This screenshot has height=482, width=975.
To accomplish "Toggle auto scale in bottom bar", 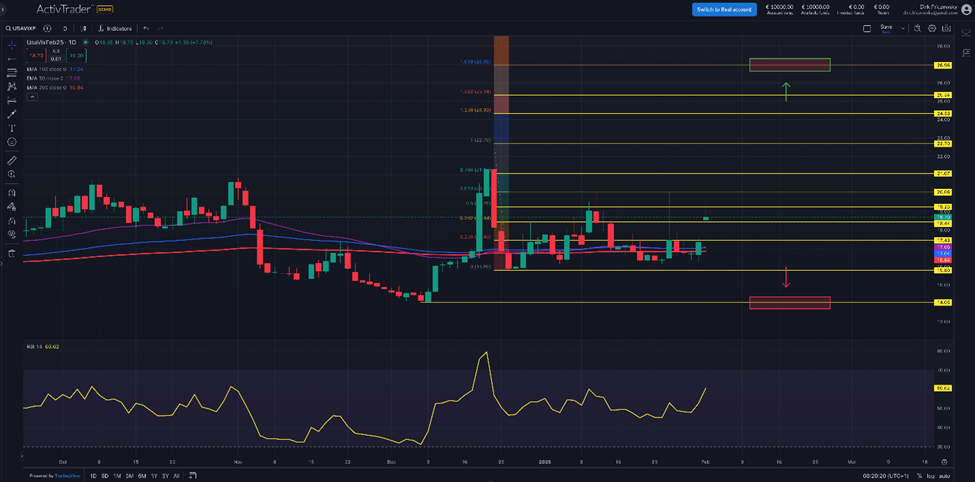I will [944, 476].
